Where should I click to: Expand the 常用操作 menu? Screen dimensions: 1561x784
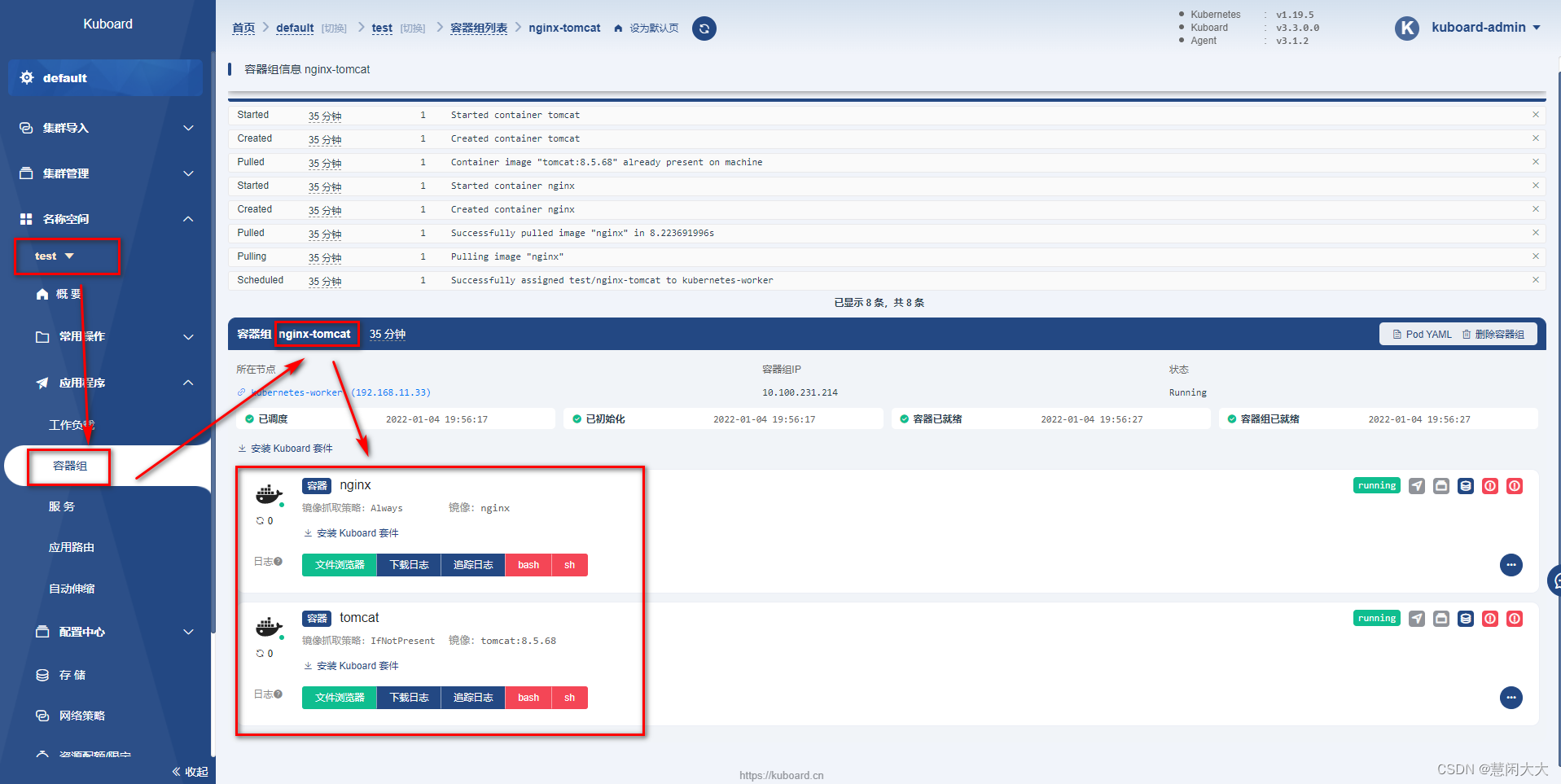(x=188, y=336)
